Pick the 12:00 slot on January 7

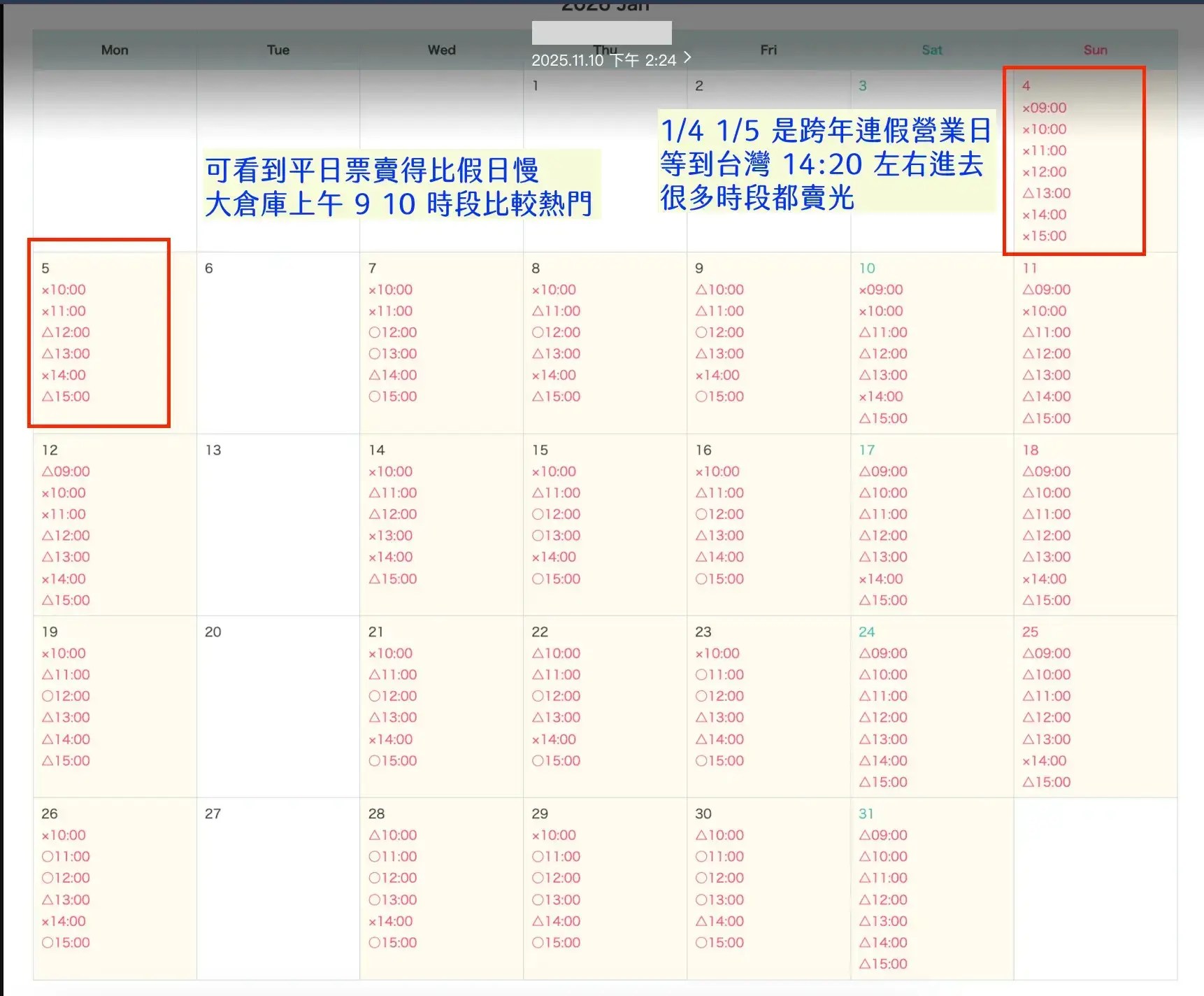pyautogui.click(x=393, y=332)
